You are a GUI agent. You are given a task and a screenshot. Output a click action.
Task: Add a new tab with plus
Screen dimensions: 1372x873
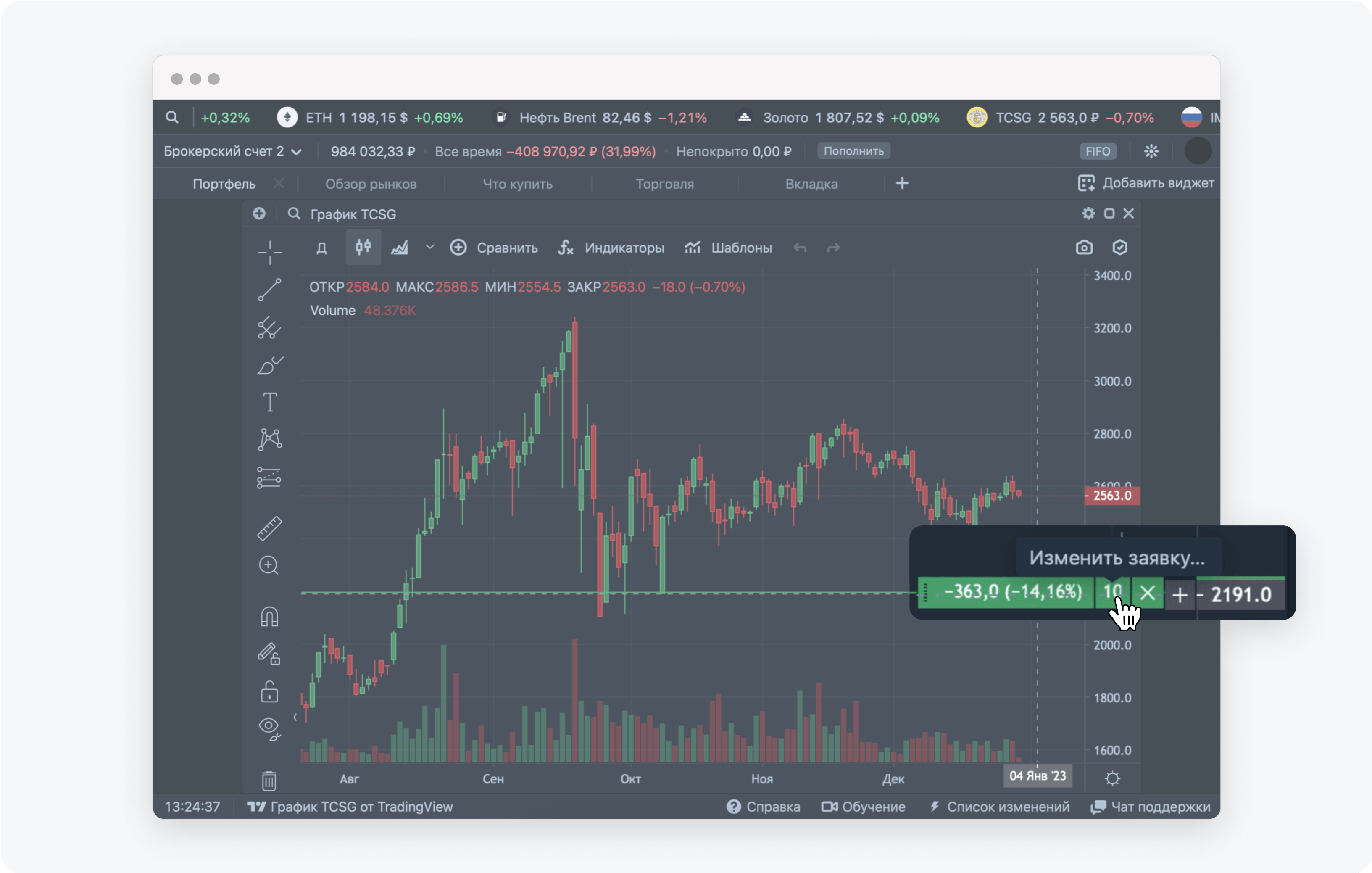[902, 184]
